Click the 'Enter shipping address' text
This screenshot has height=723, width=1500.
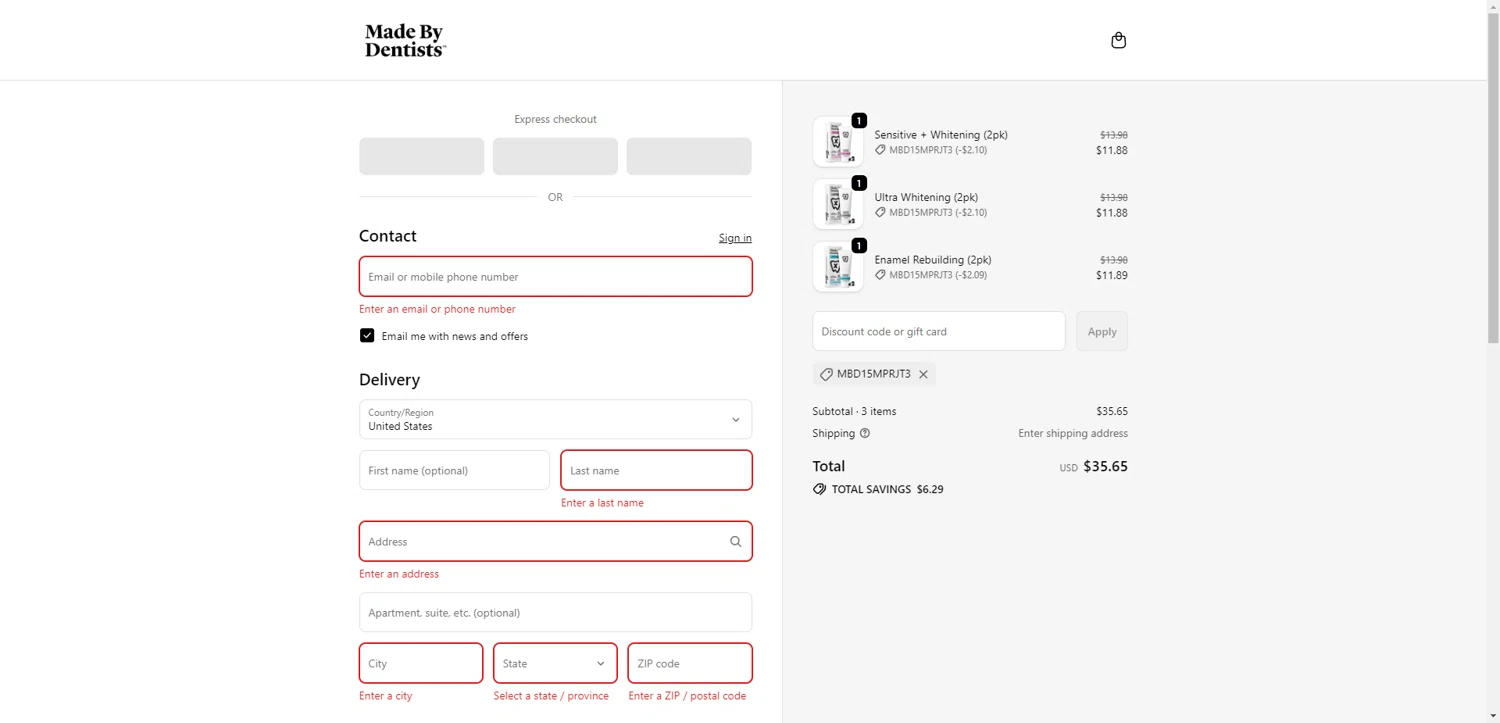1073,433
